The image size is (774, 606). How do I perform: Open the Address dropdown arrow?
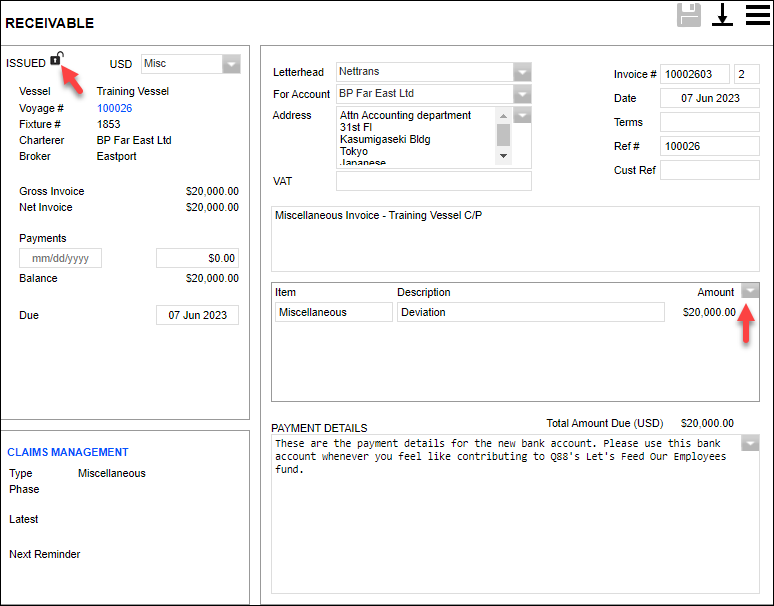click(522, 116)
